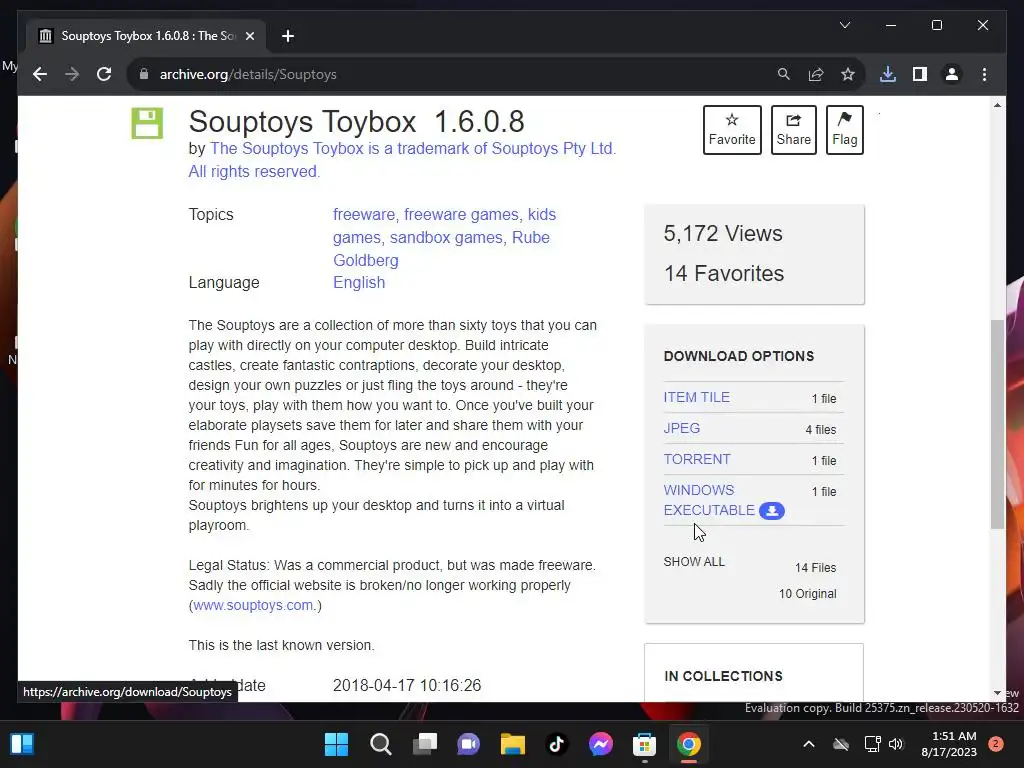Open the Widgets icon on taskbar

point(22,744)
